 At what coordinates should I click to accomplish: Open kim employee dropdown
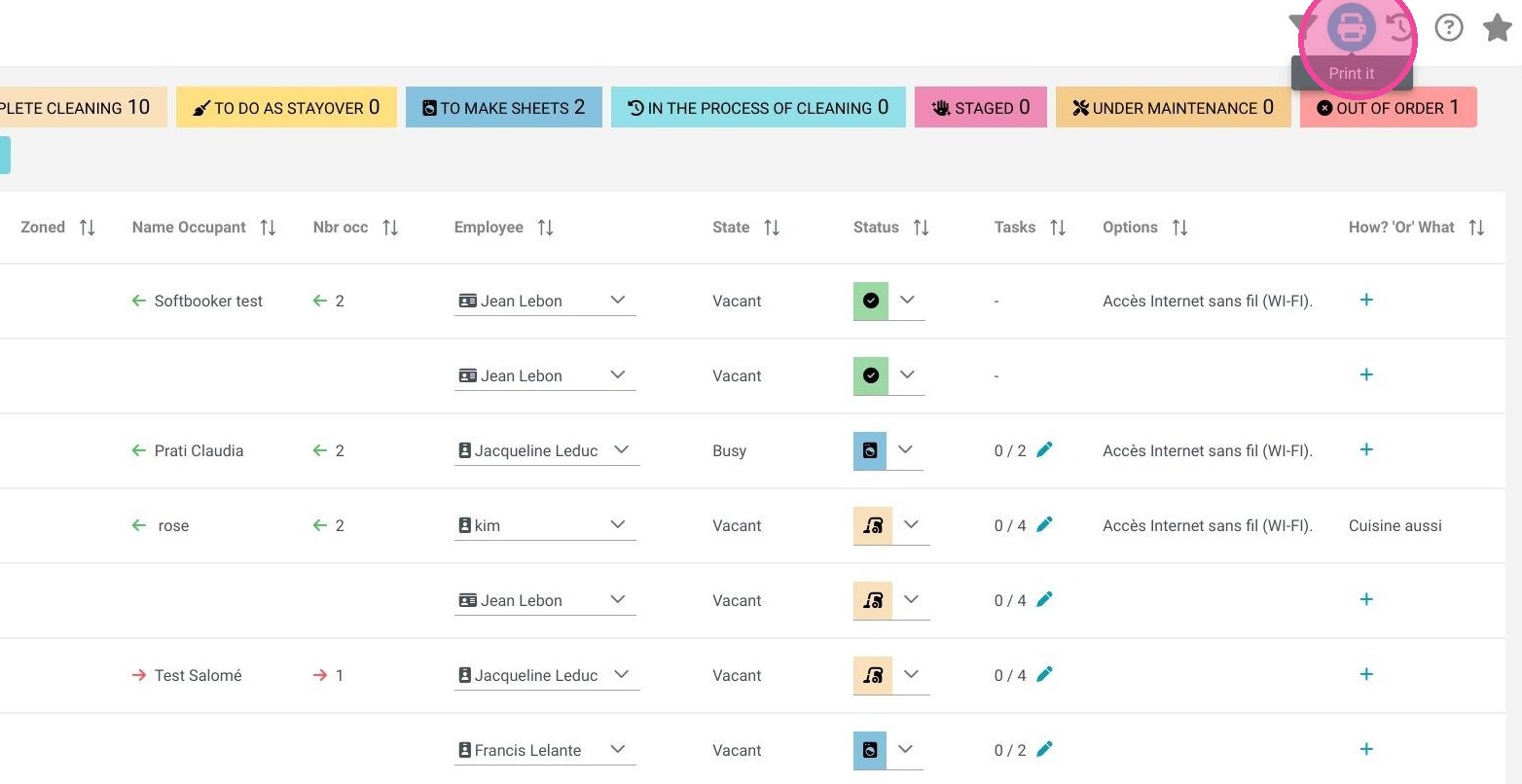tap(545, 525)
